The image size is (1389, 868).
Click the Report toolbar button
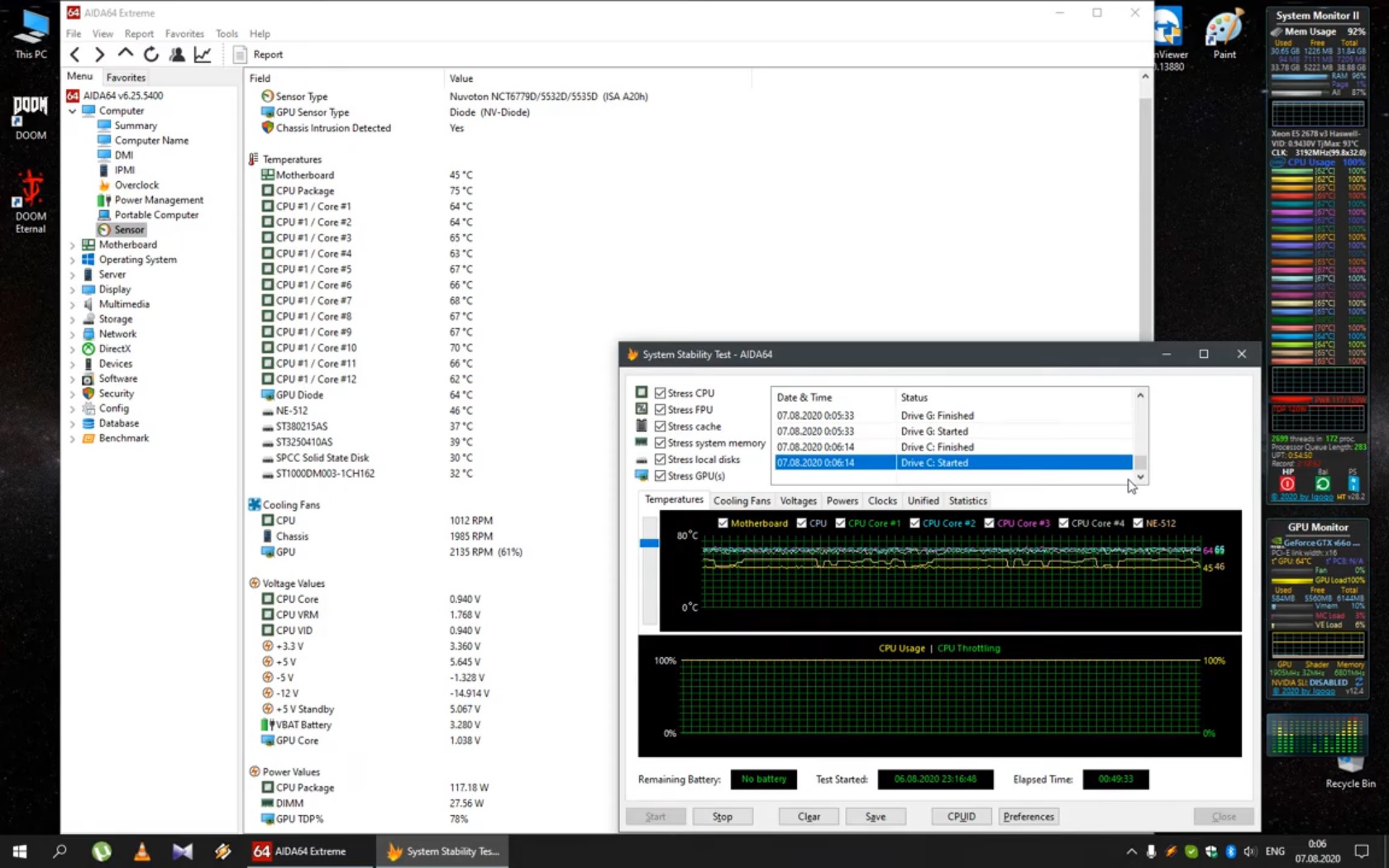click(258, 55)
